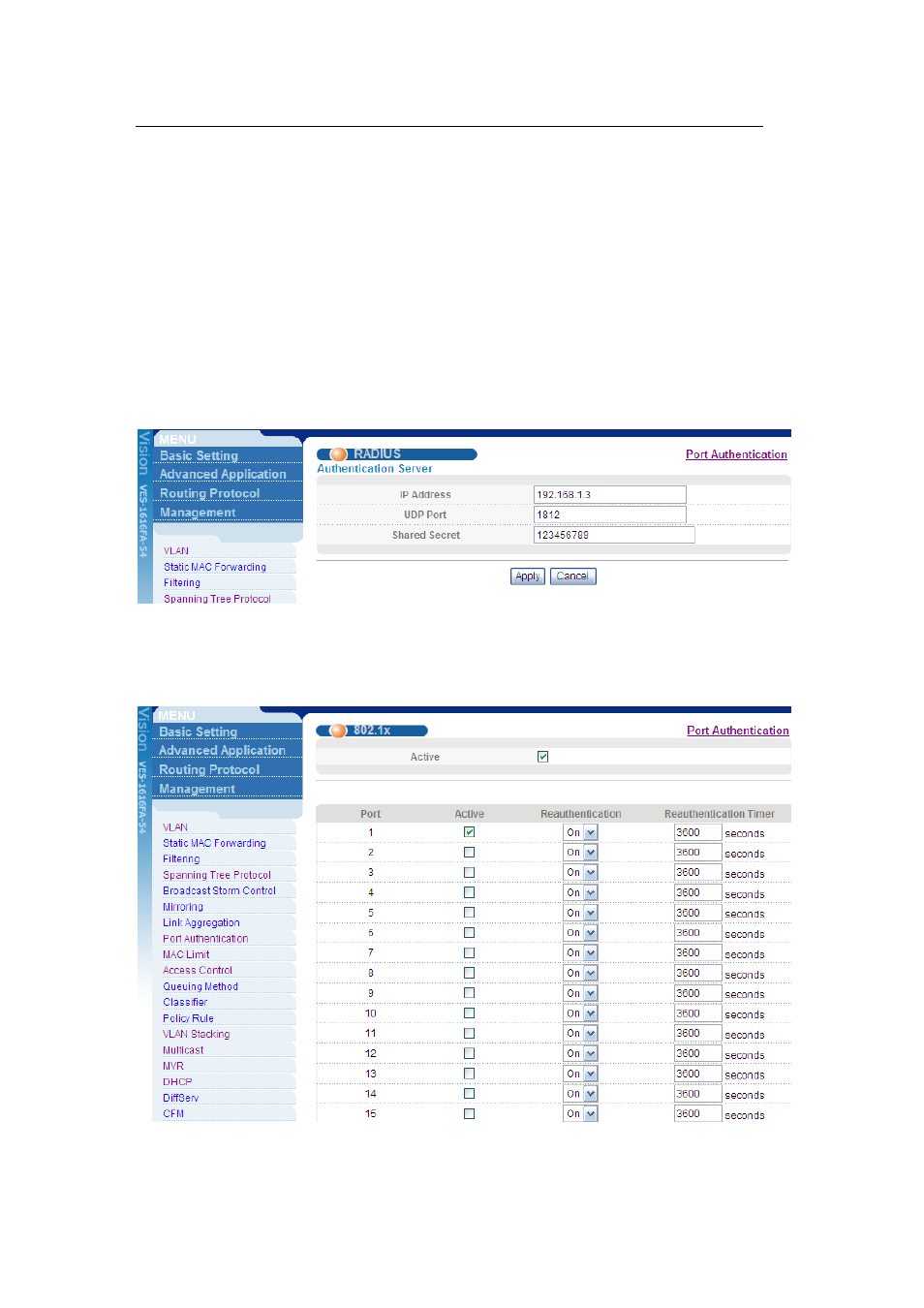Image resolution: width=924 pixels, height=1308 pixels.
Task: Click the orange 802.1x header icon
Action: tap(338, 731)
